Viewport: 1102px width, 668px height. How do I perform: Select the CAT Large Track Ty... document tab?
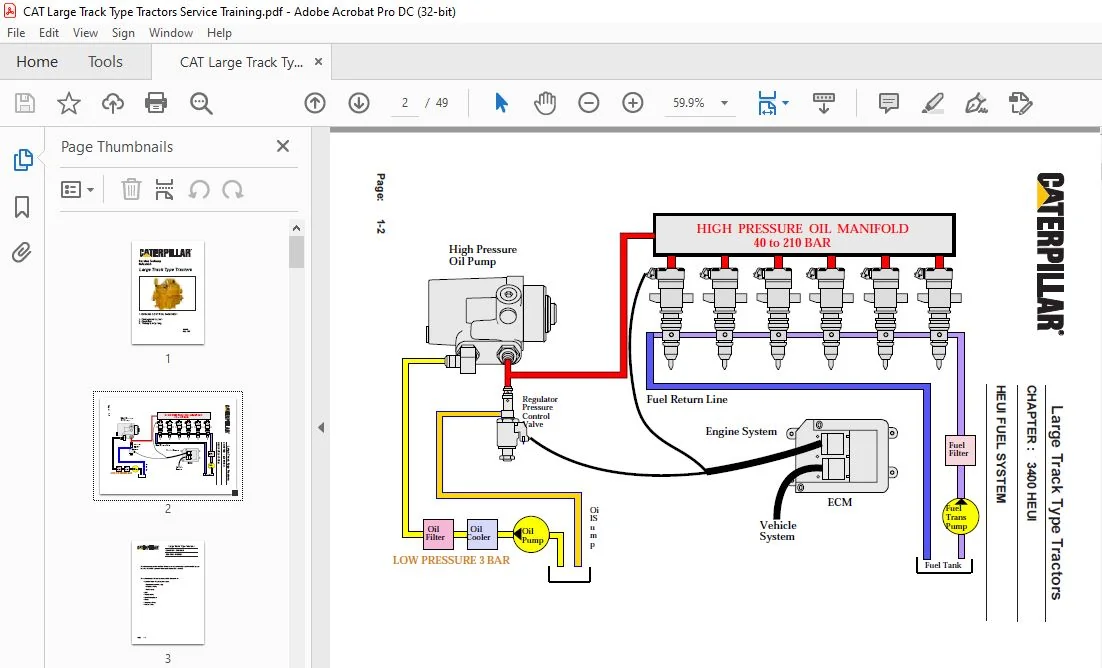(241, 62)
